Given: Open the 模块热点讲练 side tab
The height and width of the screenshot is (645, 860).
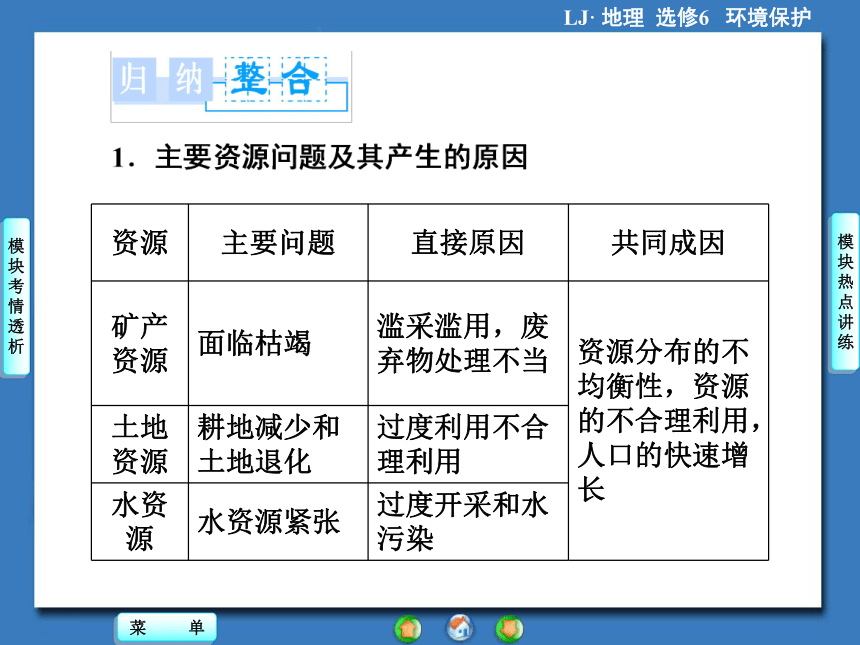Looking at the screenshot, I should (845, 292).
